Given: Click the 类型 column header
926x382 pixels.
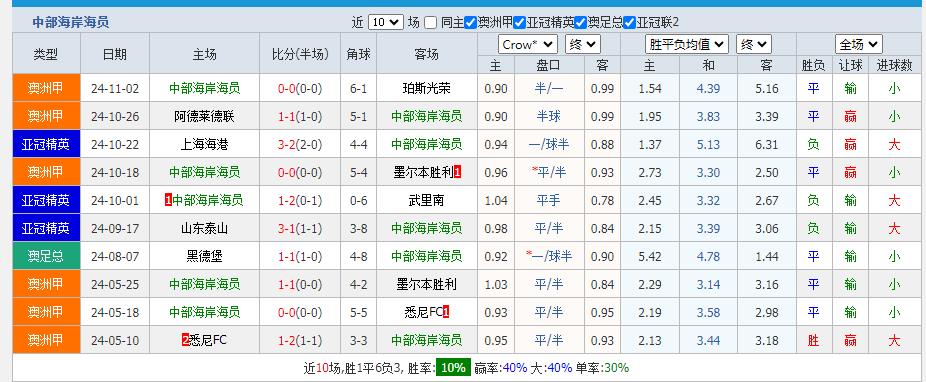Looking at the screenshot, I should tap(46, 54).
